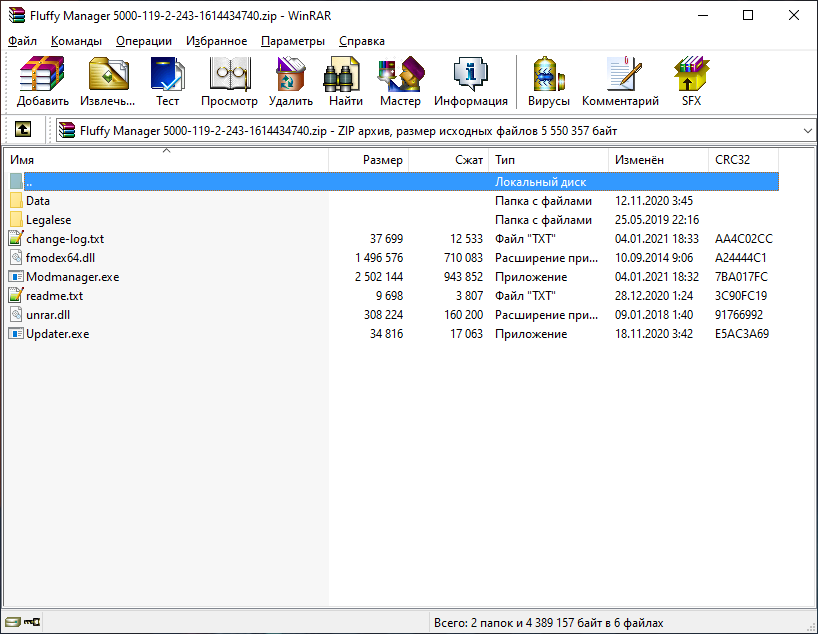Click size value 2 502 144

[379, 277]
